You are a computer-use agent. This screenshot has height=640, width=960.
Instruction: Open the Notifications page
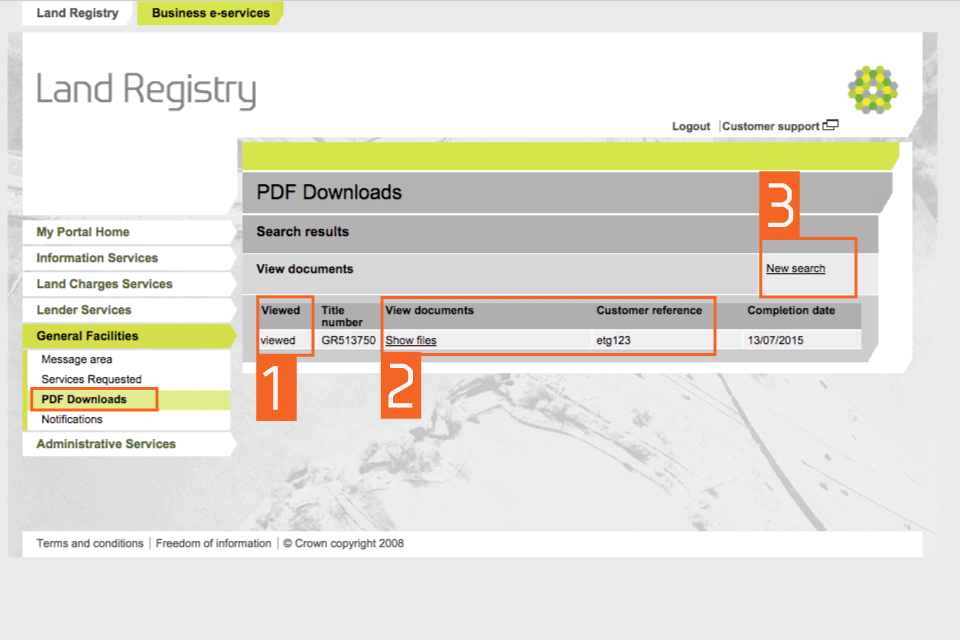pyautogui.click(x=72, y=420)
